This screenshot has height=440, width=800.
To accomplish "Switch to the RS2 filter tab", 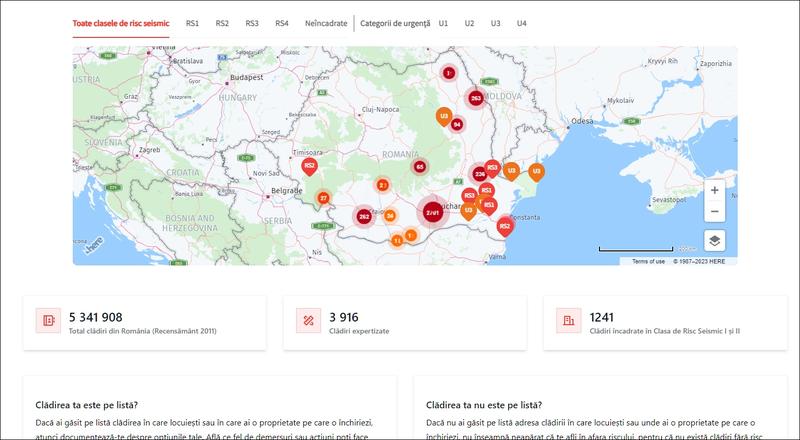I will (x=222, y=23).
